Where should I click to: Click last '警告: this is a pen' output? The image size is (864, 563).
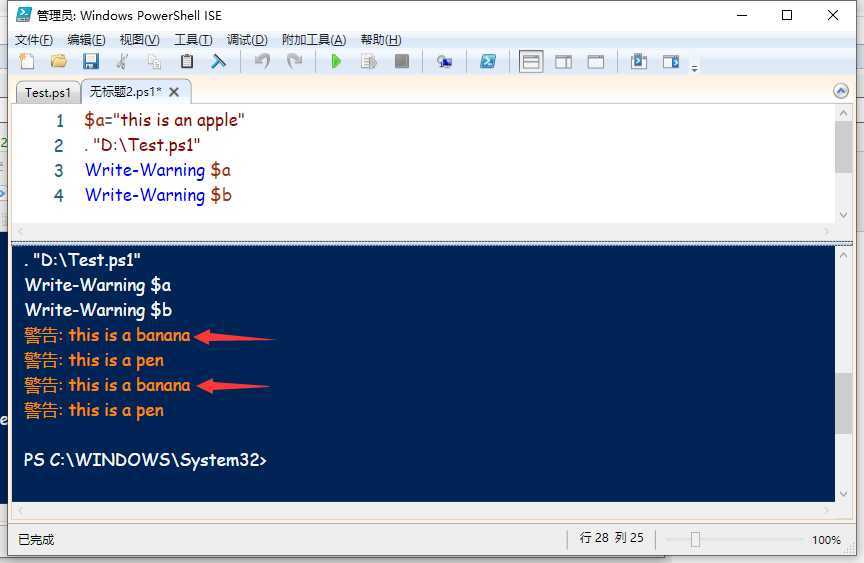pyautogui.click(x=94, y=410)
